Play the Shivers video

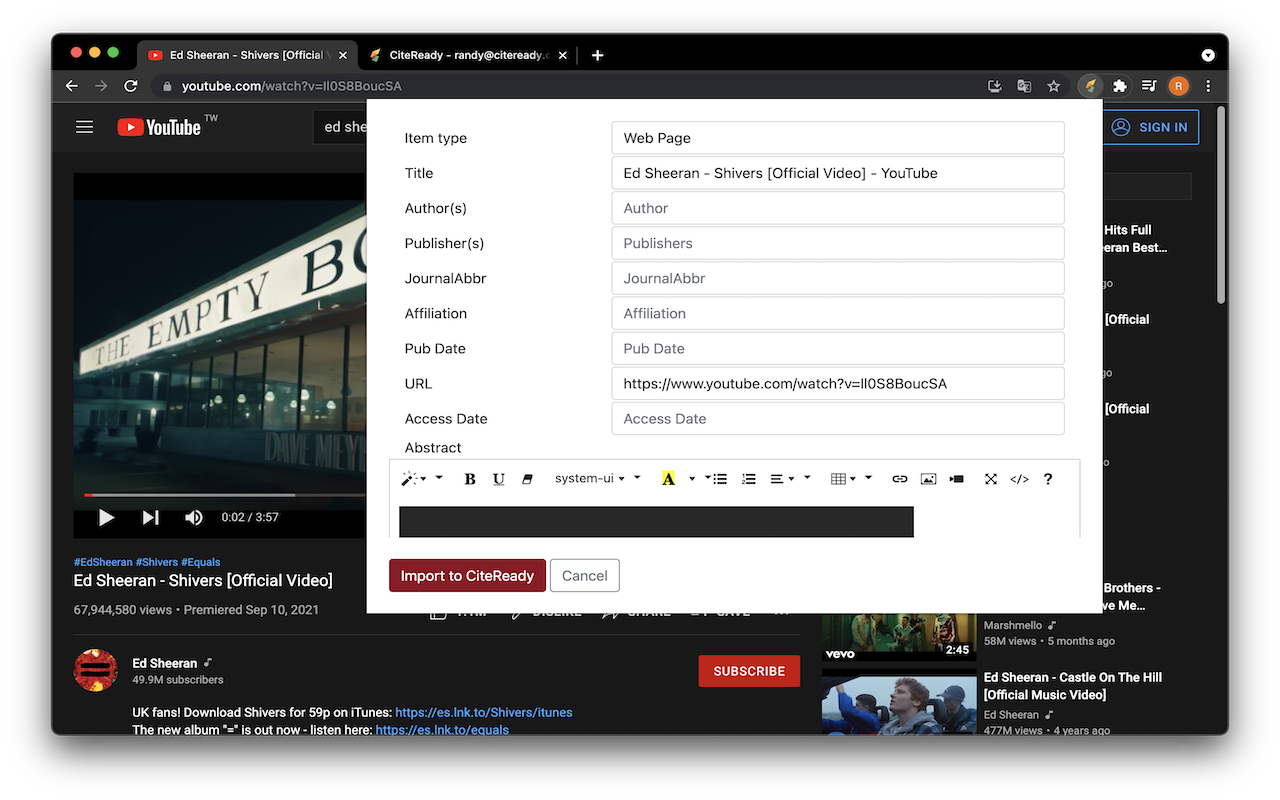[106, 517]
